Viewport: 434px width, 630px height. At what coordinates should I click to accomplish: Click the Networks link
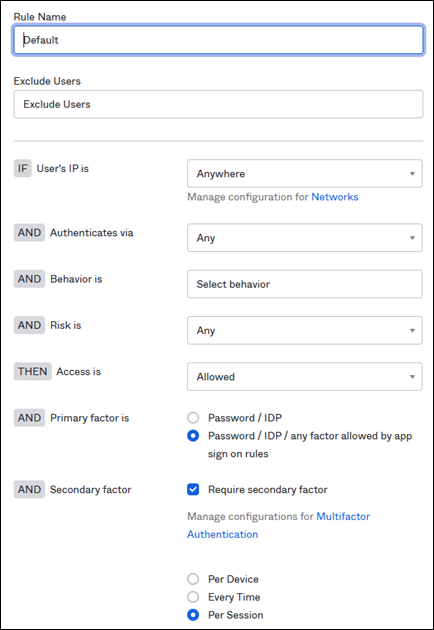tap(335, 197)
